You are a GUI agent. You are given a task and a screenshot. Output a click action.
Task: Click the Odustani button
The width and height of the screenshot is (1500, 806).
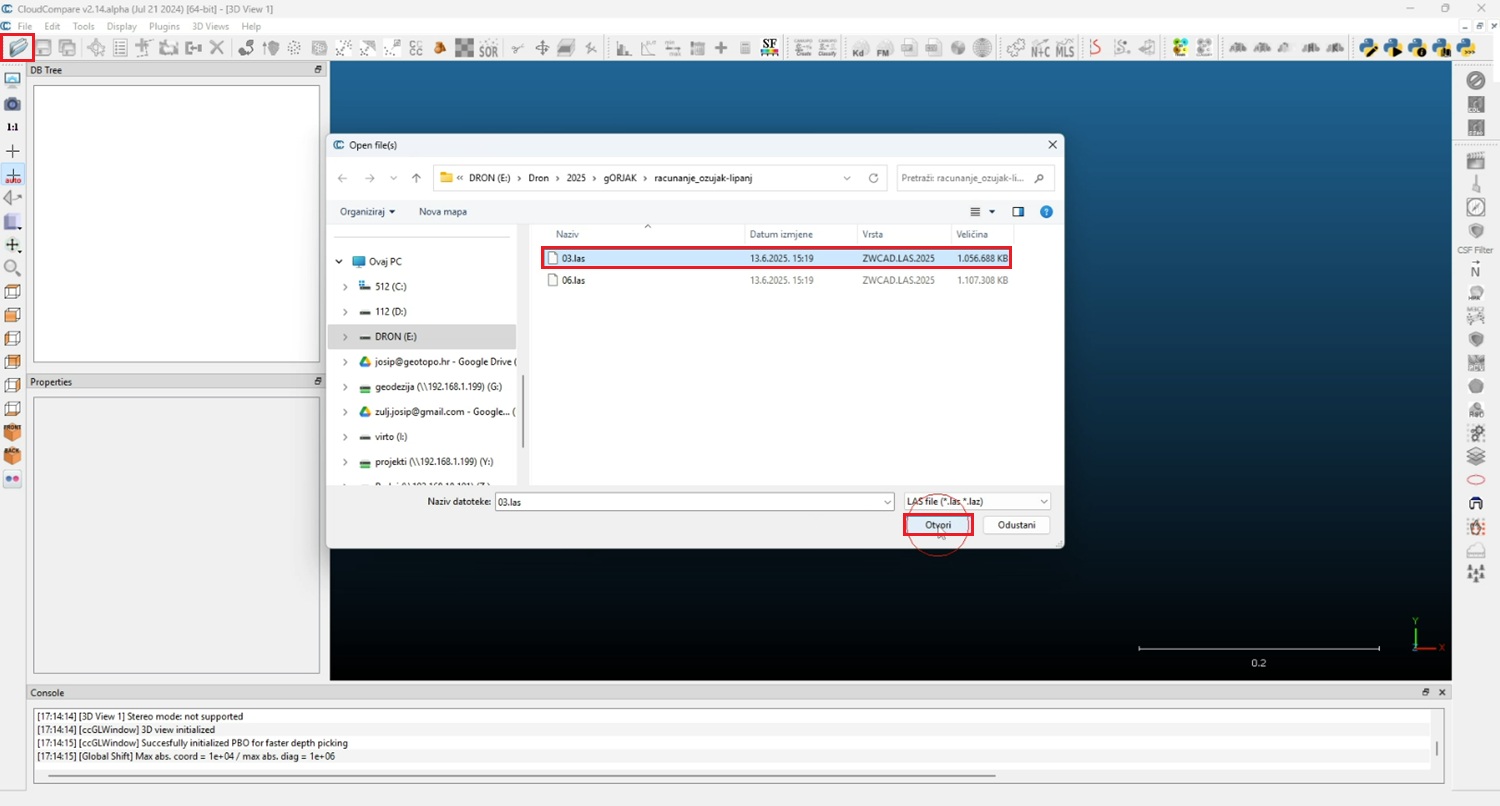pyautogui.click(x=1016, y=525)
